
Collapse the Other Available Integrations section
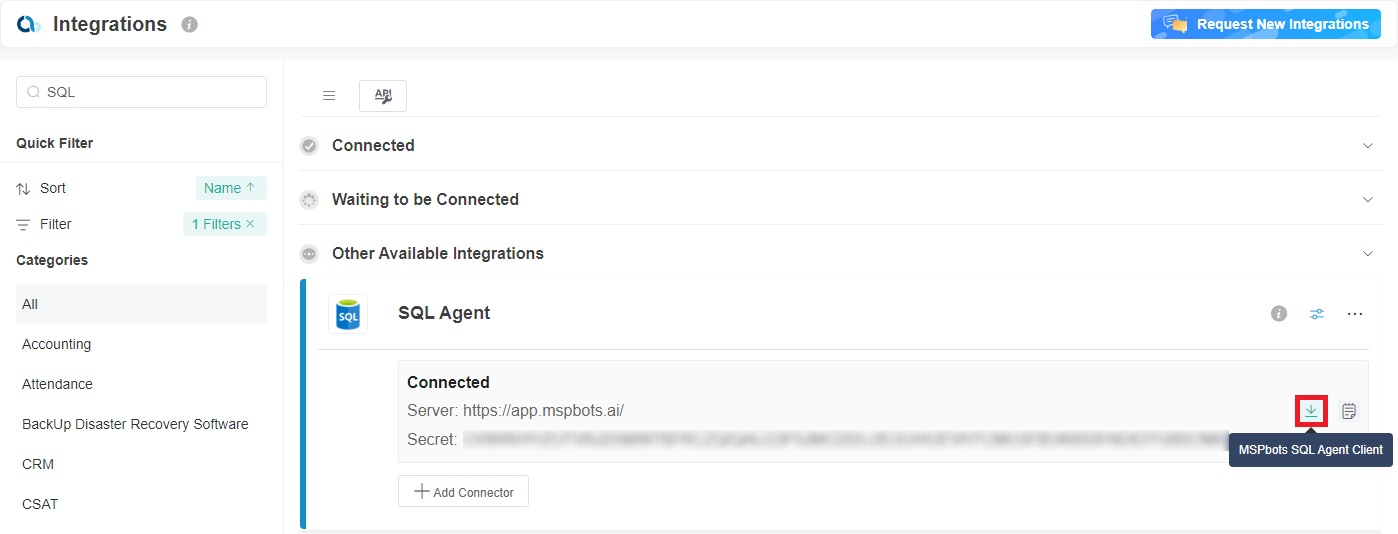pyautogui.click(x=1368, y=254)
